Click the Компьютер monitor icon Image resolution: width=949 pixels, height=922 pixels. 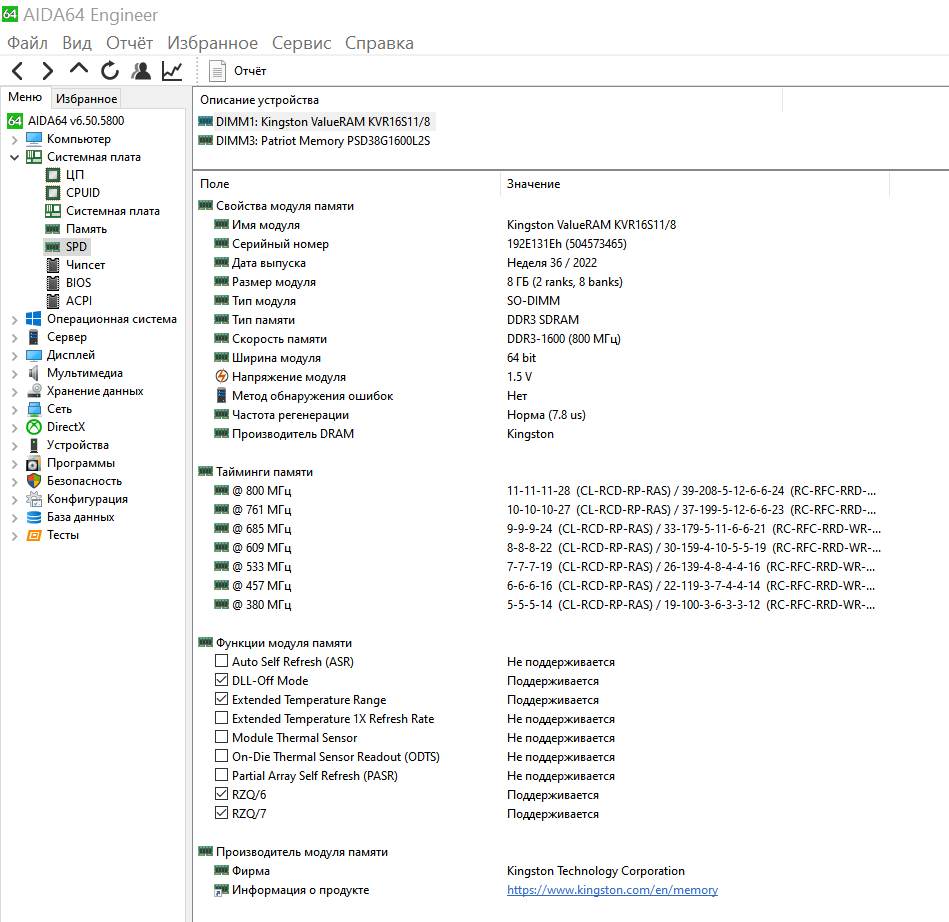click(34, 139)
